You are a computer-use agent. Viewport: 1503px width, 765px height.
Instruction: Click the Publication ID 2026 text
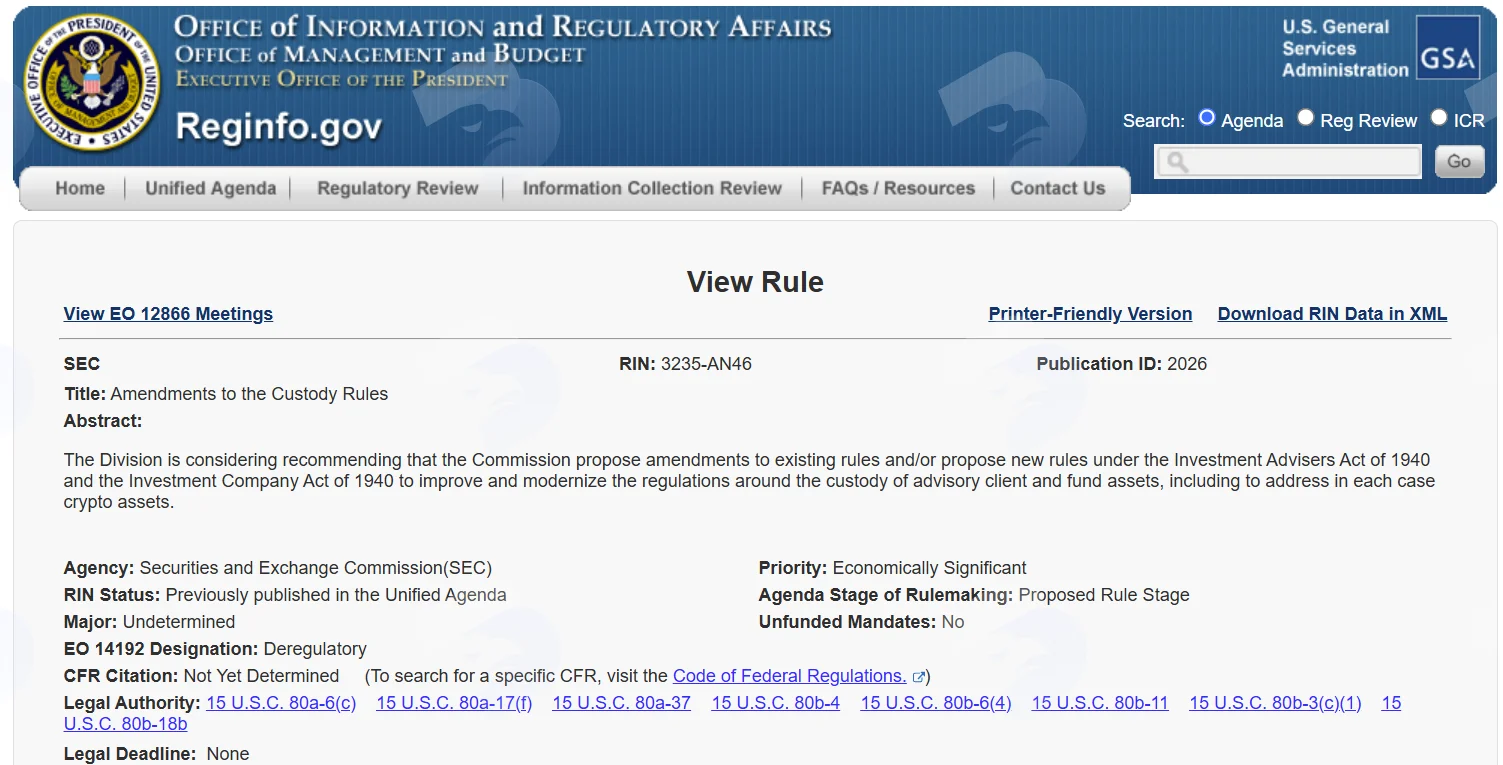1122,364
